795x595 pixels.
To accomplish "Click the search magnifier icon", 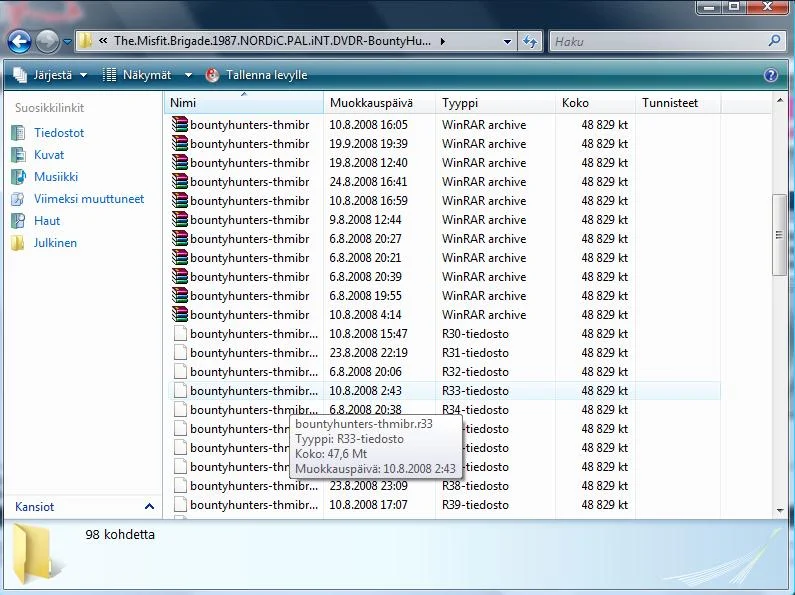I will (x=775, y=42).
